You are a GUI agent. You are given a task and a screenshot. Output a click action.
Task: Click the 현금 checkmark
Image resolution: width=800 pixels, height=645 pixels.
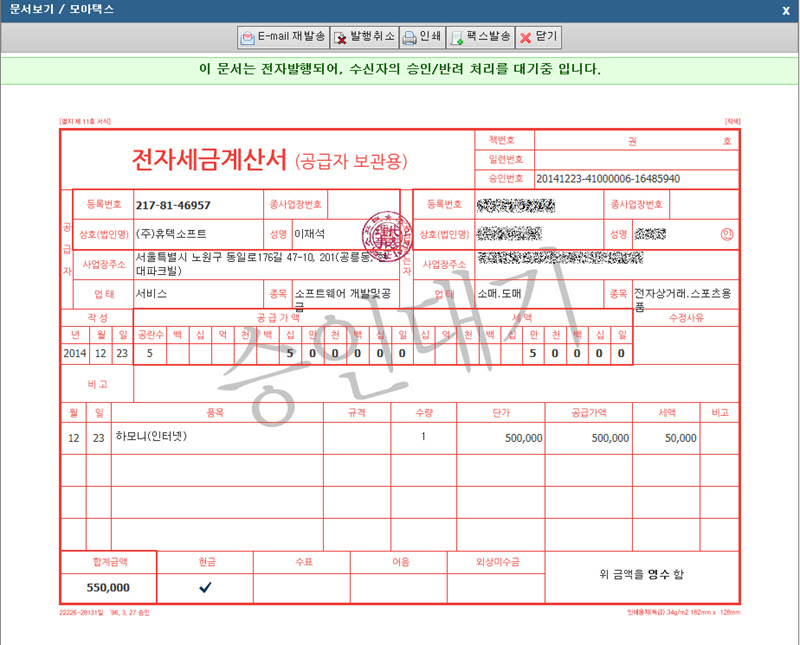click(x=205, y=587)
